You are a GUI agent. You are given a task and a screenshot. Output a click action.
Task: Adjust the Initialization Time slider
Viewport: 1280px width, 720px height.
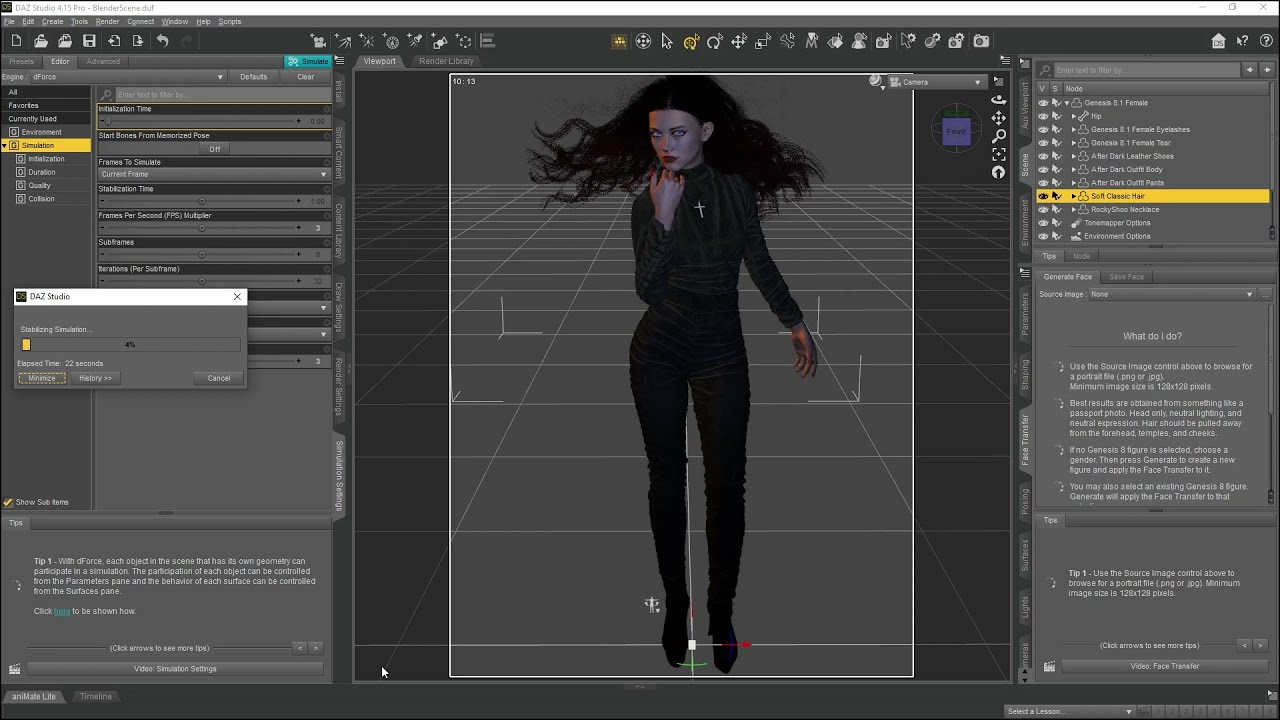[201, 121]
